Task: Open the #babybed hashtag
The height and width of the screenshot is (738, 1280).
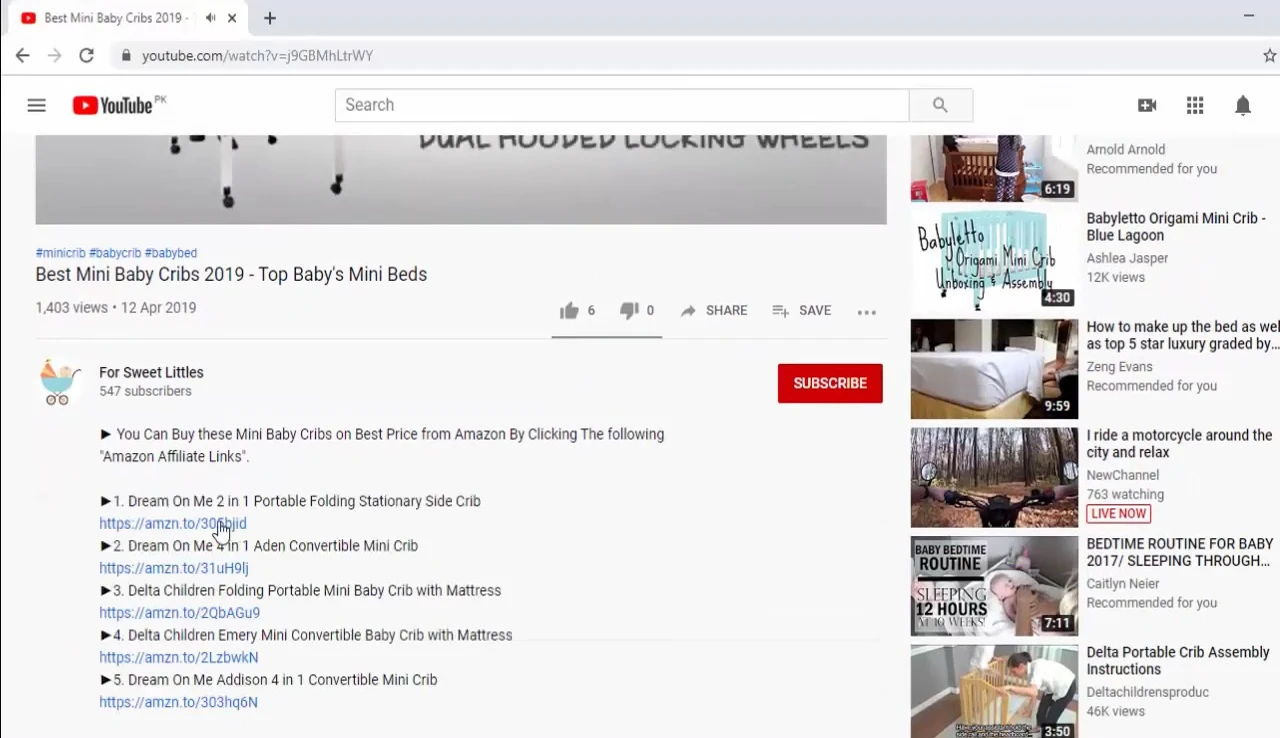Action: click(x=171, y=253)
